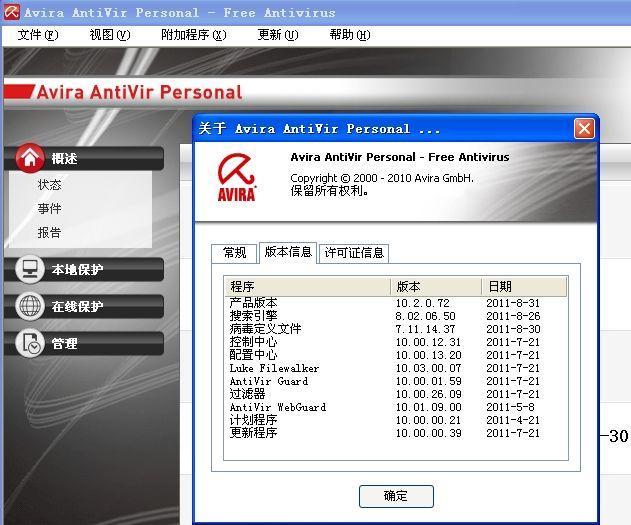Open the 更新(U) menu
The width and height of the screenshot is (631, 525).
click(277, 34)
